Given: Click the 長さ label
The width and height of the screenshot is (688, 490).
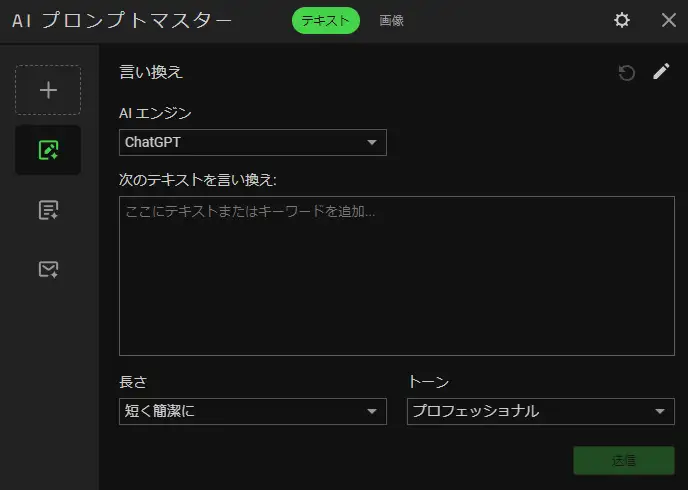Looking at the screenshot, I should pos(133,382).
